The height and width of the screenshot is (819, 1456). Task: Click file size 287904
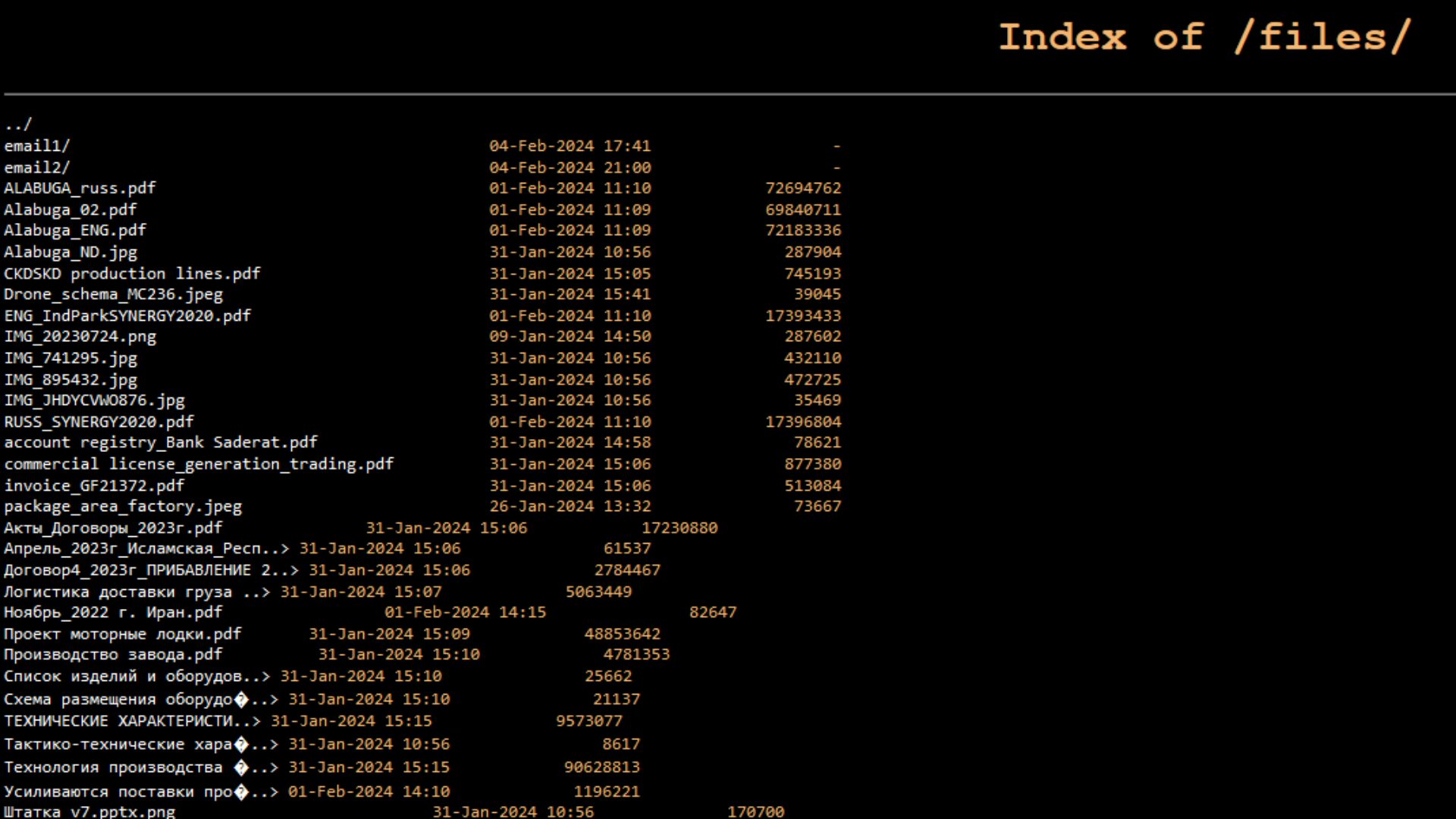tap(813, 252)
